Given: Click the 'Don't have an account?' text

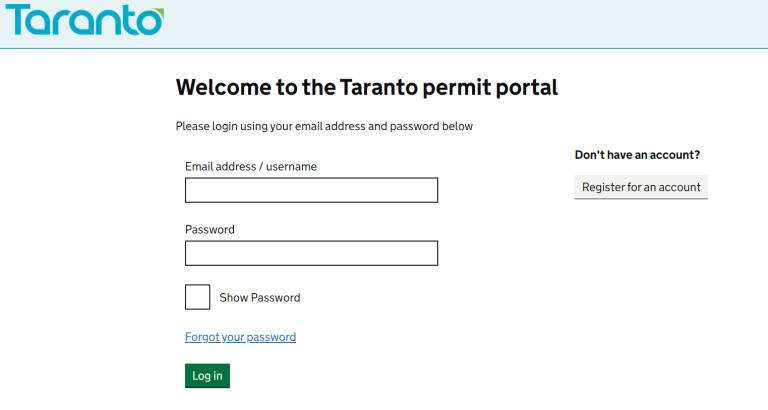Looking at the screenshot, I should click(637, 155).
